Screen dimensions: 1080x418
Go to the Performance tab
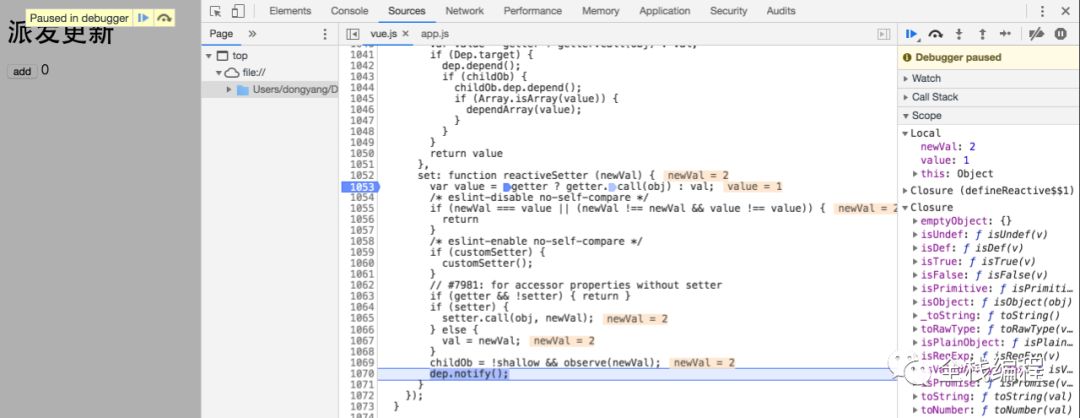point(532,11)
